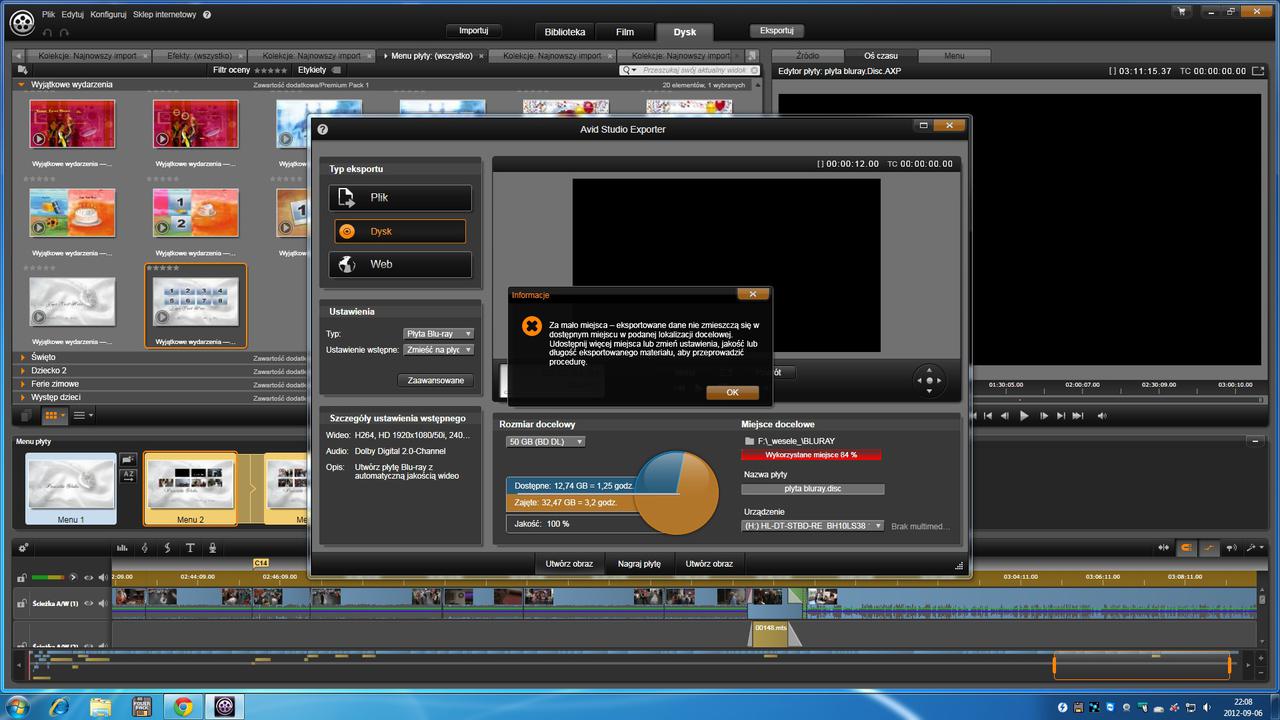
Task: Click the left Utwórz obraz button
Action: (x=569, y=564)
